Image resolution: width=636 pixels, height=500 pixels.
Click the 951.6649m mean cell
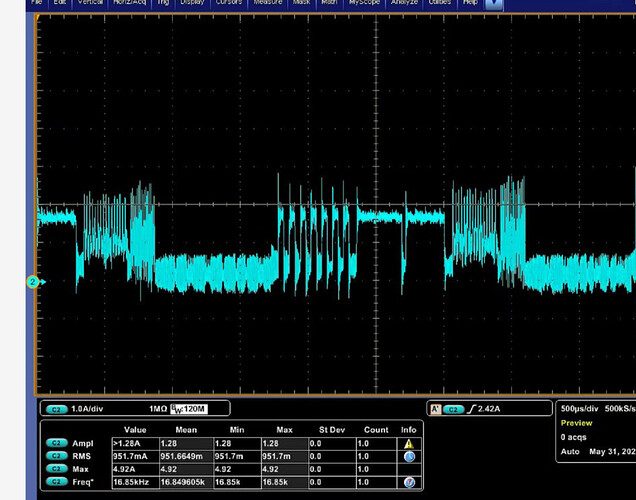point(186,456)
